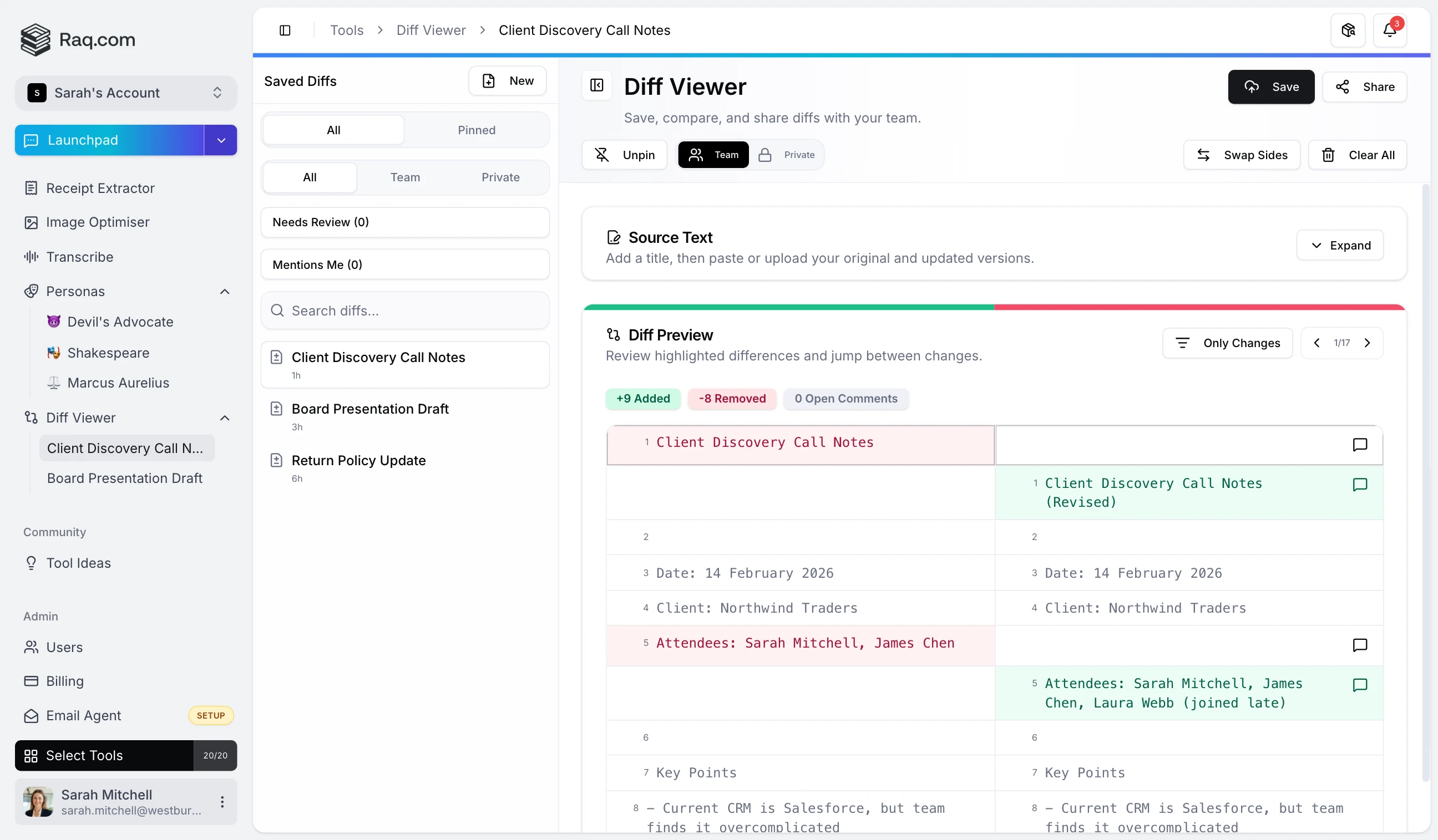
Task: Click the Search diffs field
Action: coord(404,310)
